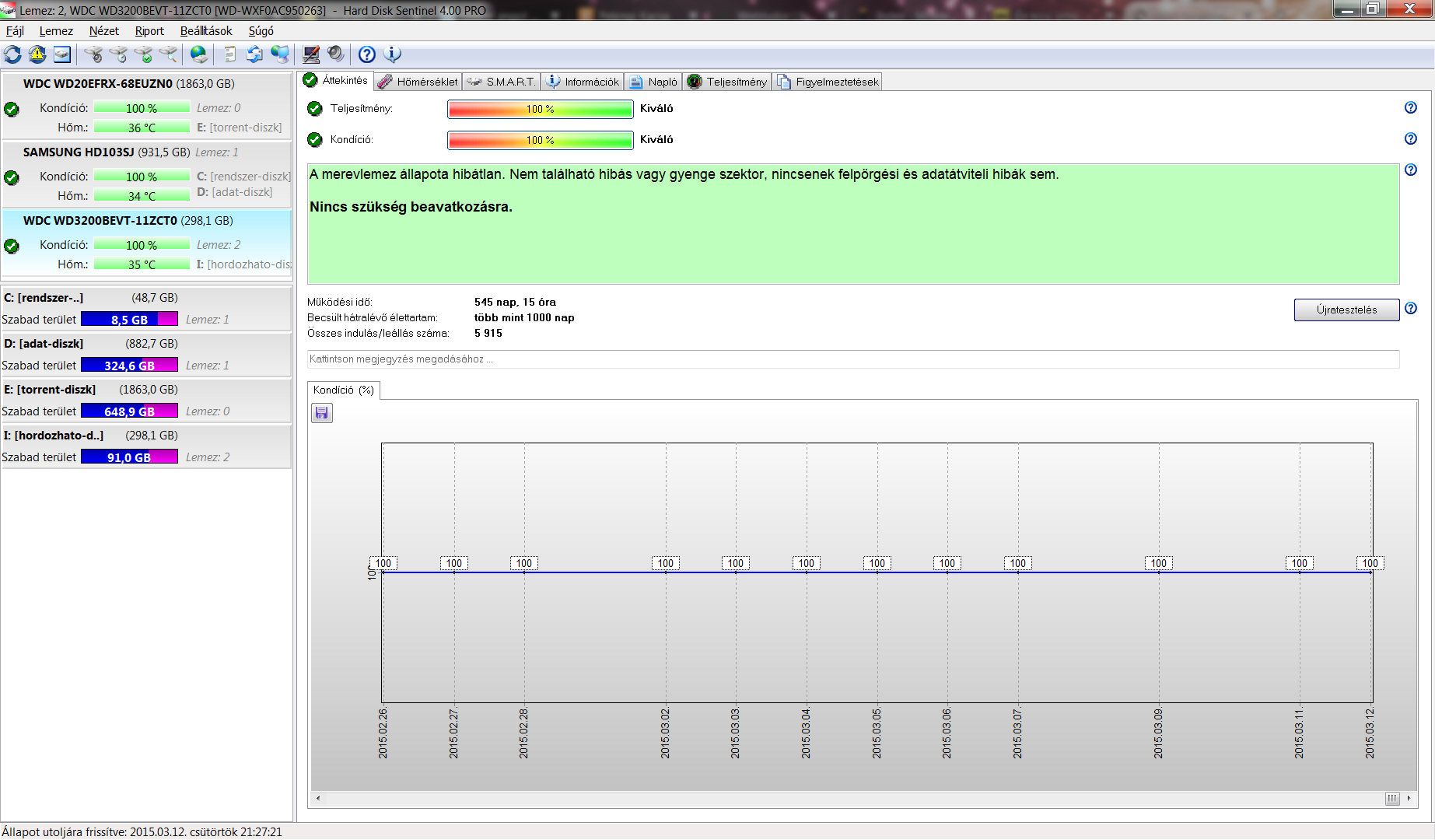Image resolution: width=1435 pixels, height=840 pixels.
Task: Open the Lemez menu
Action: coord(56,31)
